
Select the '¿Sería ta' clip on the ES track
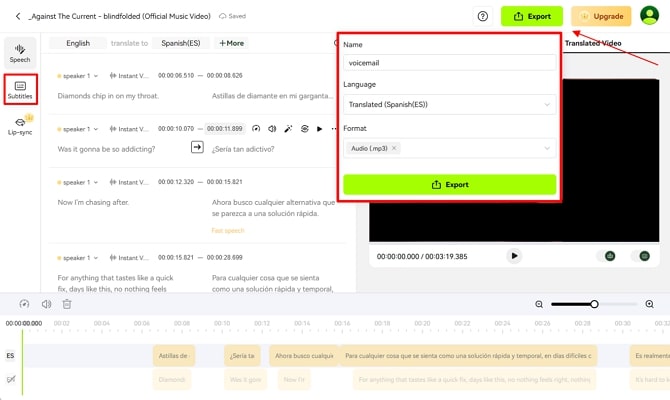pos(242,356)
